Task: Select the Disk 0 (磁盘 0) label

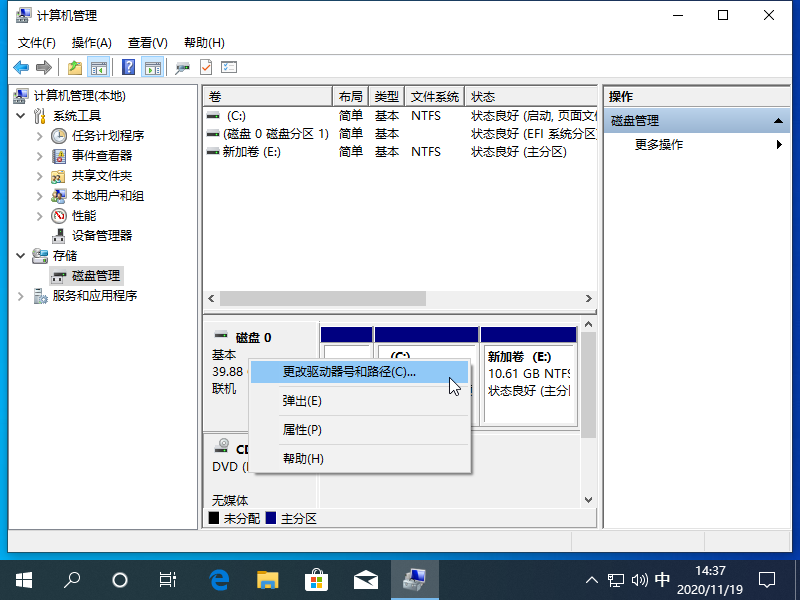Action: (x=254, y=338)
